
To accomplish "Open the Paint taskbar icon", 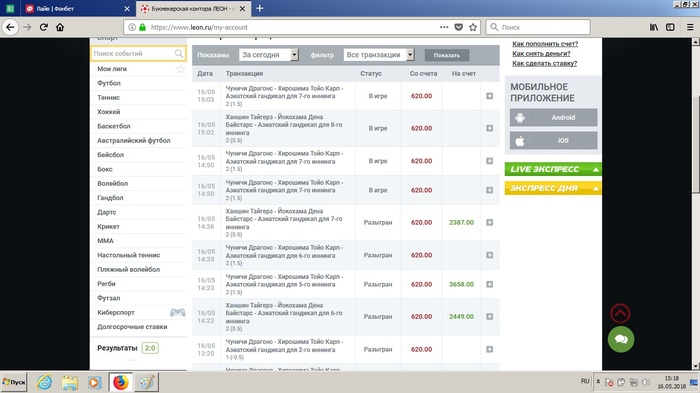I will tap(146, 382).
